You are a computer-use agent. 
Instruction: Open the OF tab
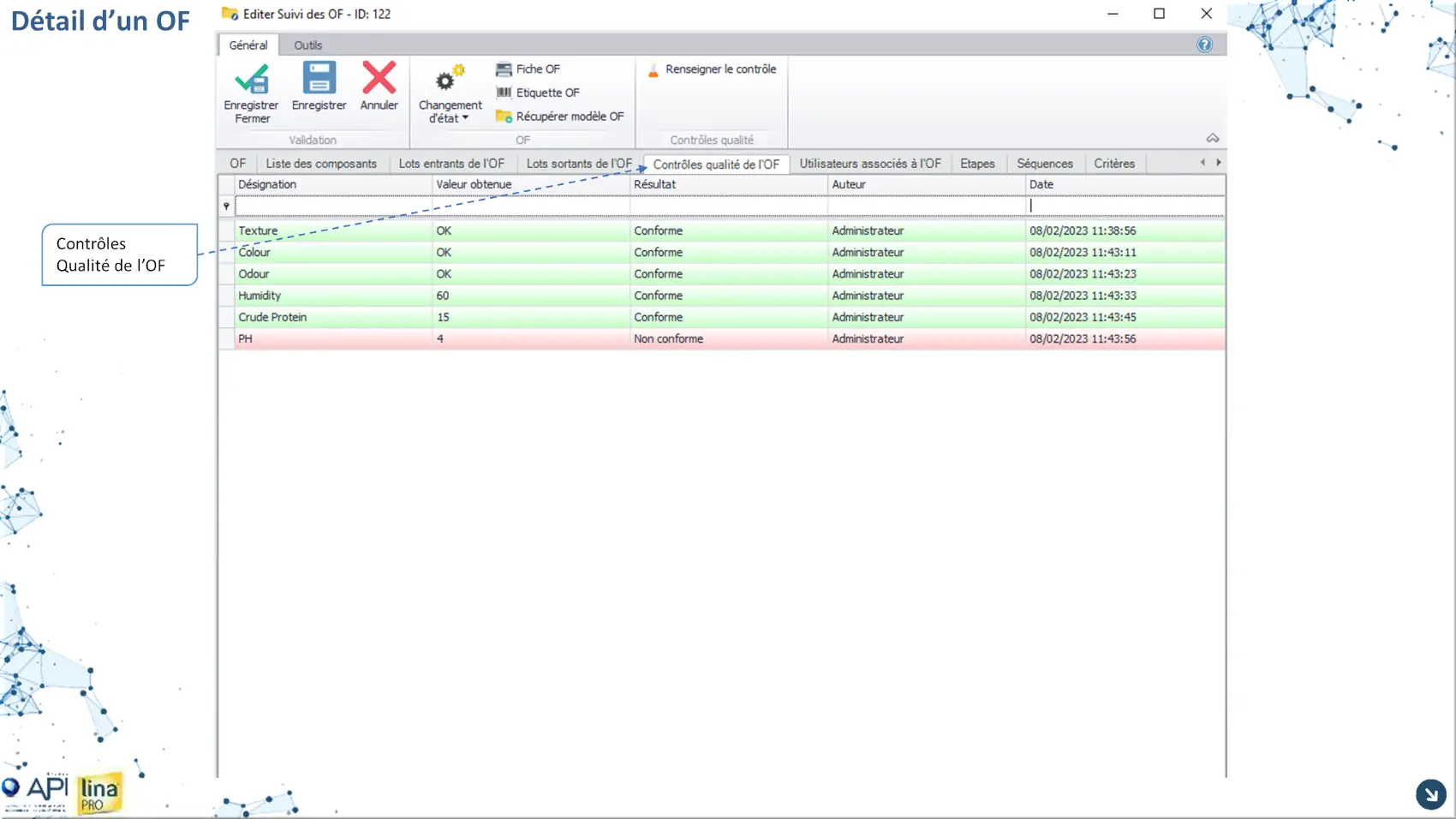click(x=237, y=164)
